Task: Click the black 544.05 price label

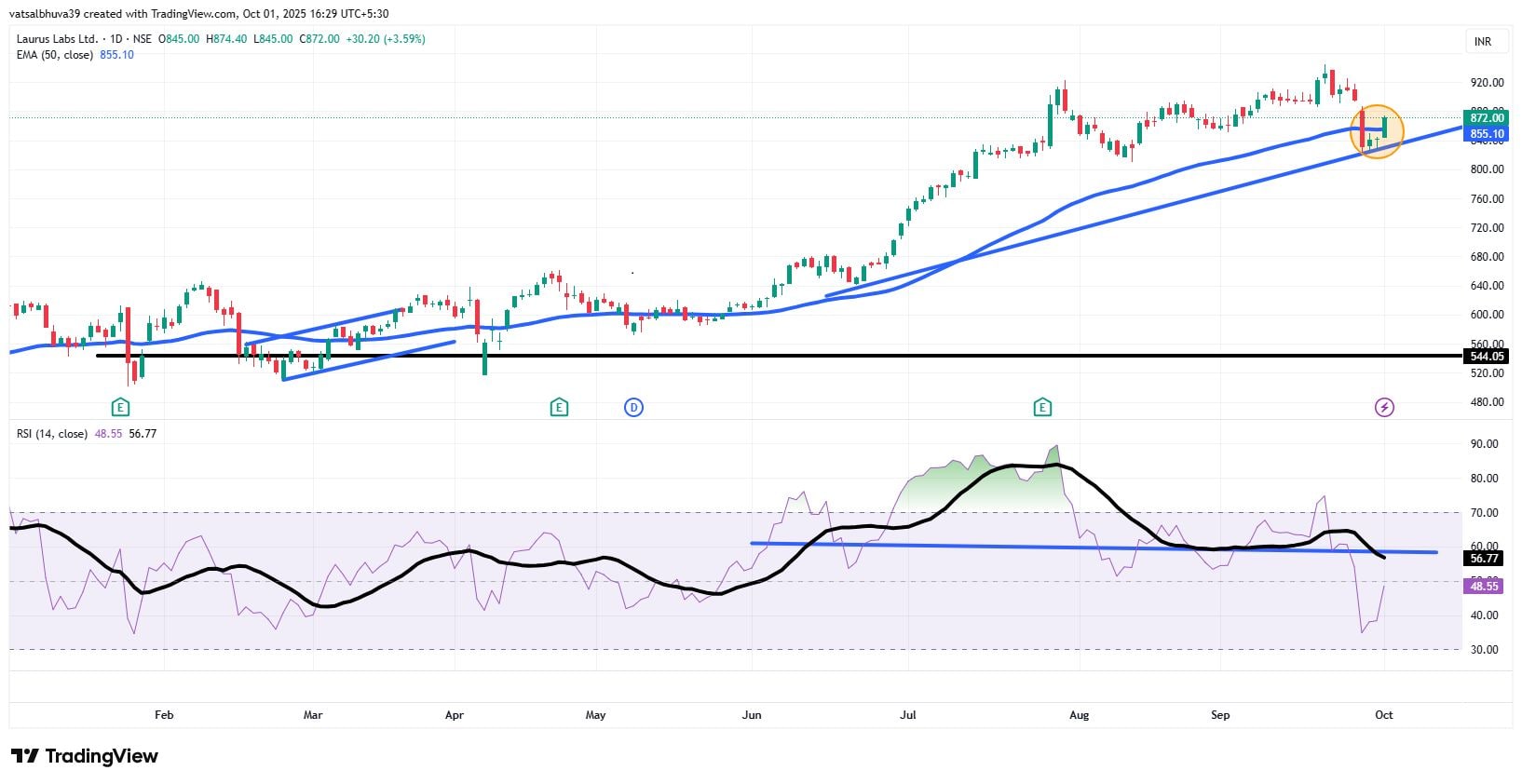Action: click(1487, 357)
